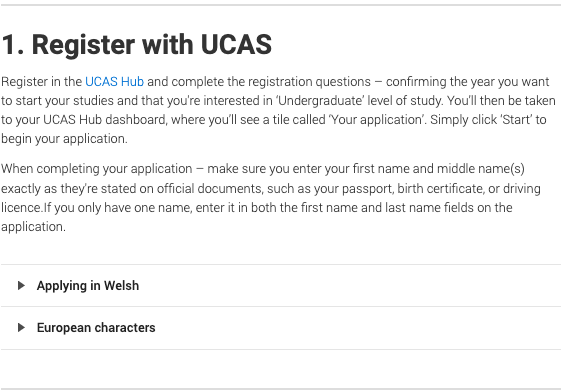The width and height of the screenshot is (570, 392).
Task: Click 'middle name(s)' in the second paragraph
Action: (481, 169)
